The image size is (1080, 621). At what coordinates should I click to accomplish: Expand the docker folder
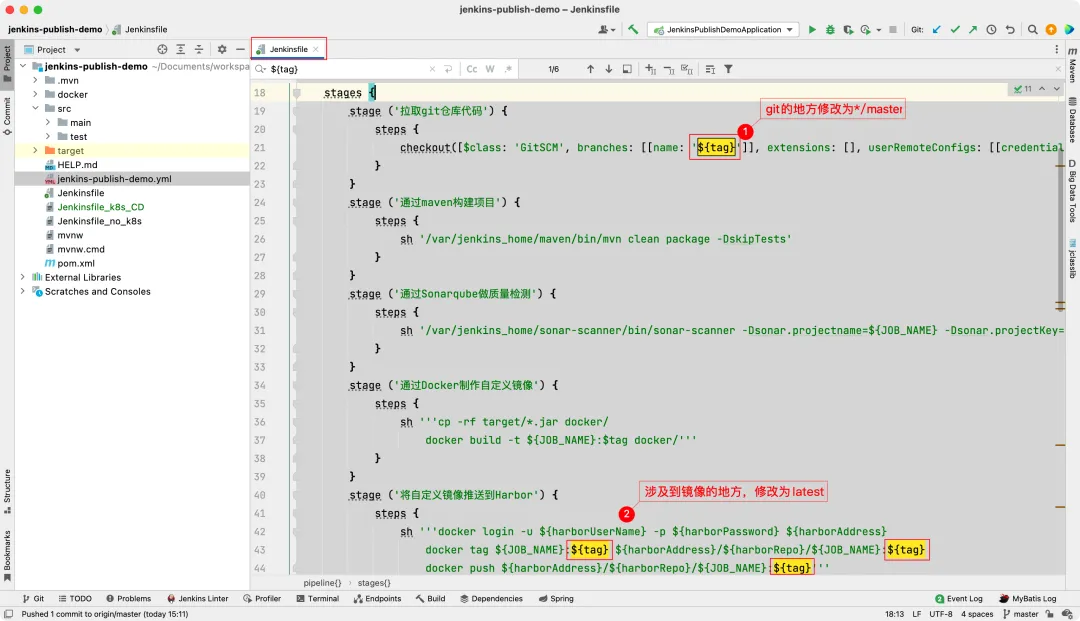(x=35, y=94)
